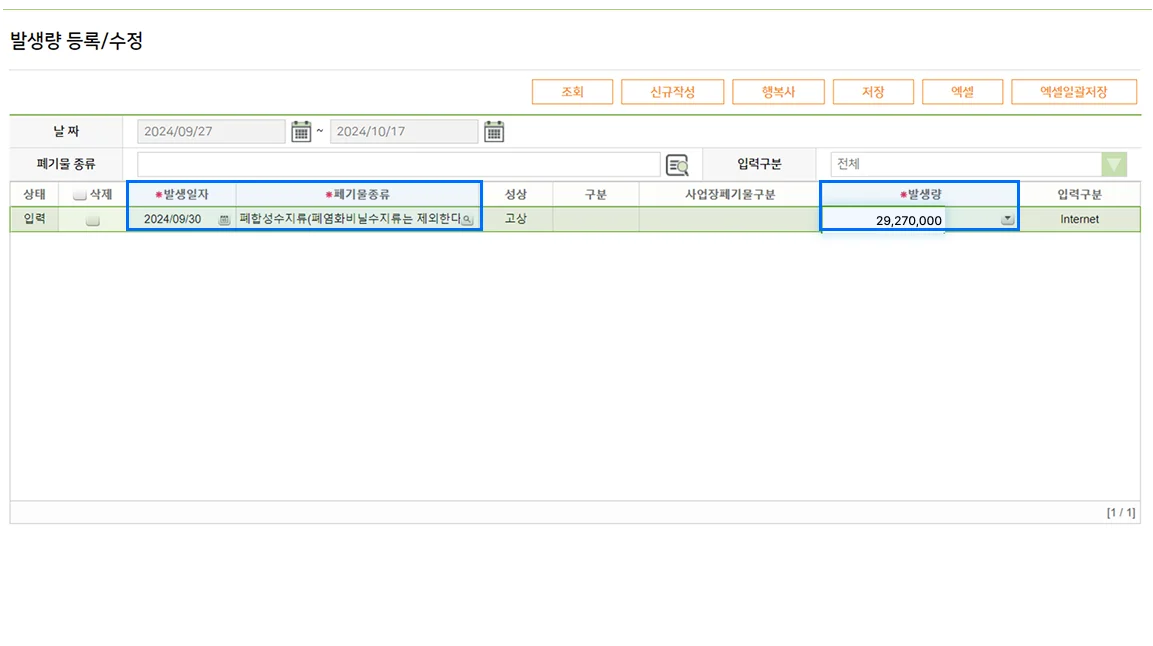Screen dimensions: 1153x646
Task: Click the magnifier icon beside 폐기물 종류 field
Action: (x=675, y=163)
